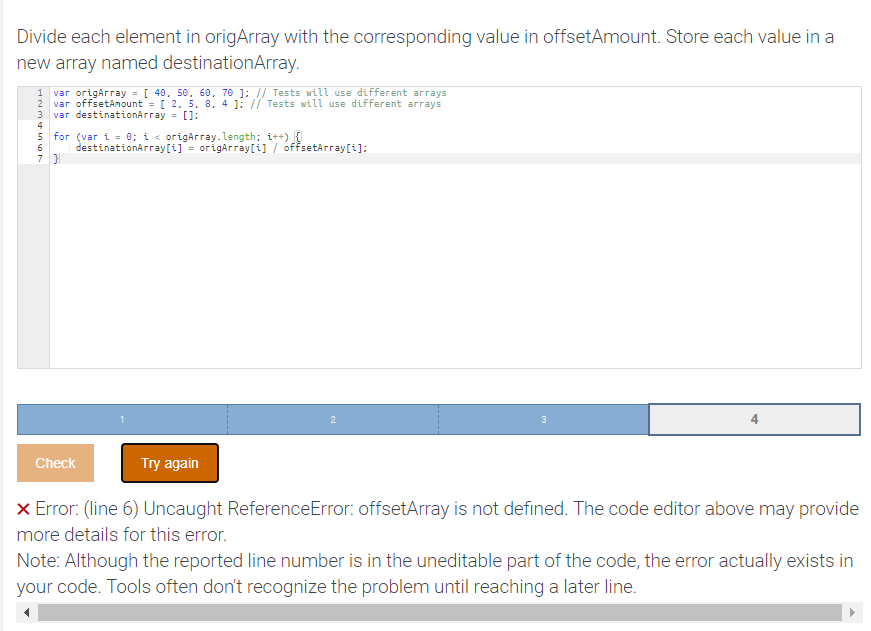The image size is (871, 631).
Task: Select the highlighted segment 4
Action: coord(754,419)
